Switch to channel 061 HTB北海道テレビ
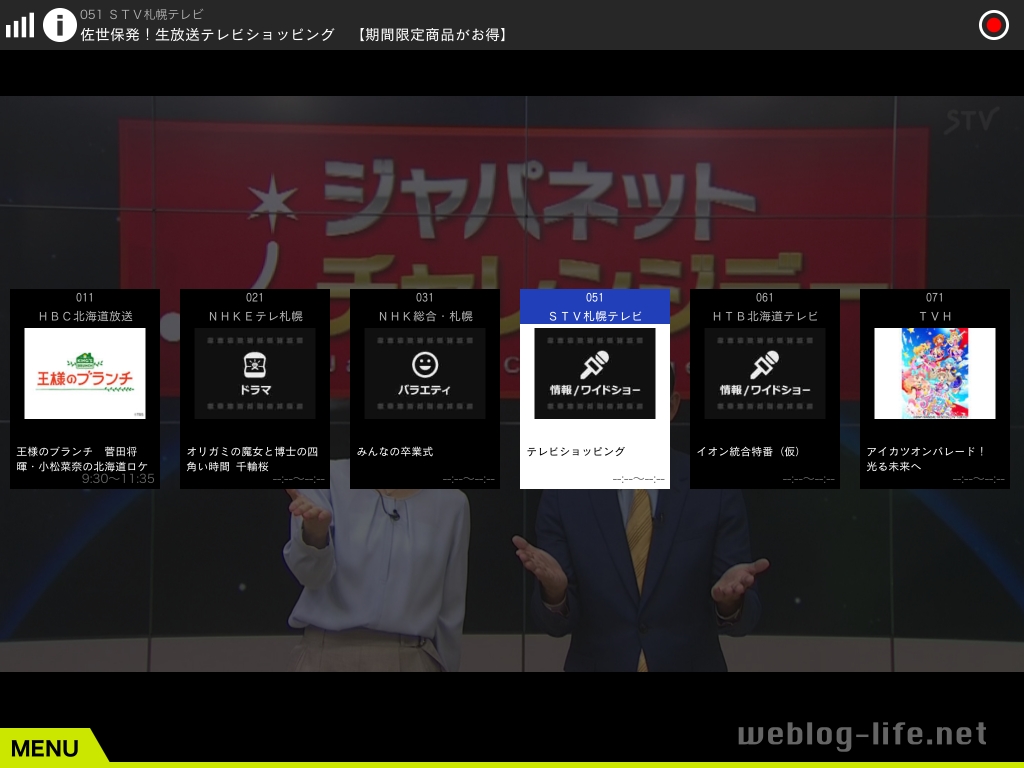This screenshot has width=1024, height=768. point(765,307)
